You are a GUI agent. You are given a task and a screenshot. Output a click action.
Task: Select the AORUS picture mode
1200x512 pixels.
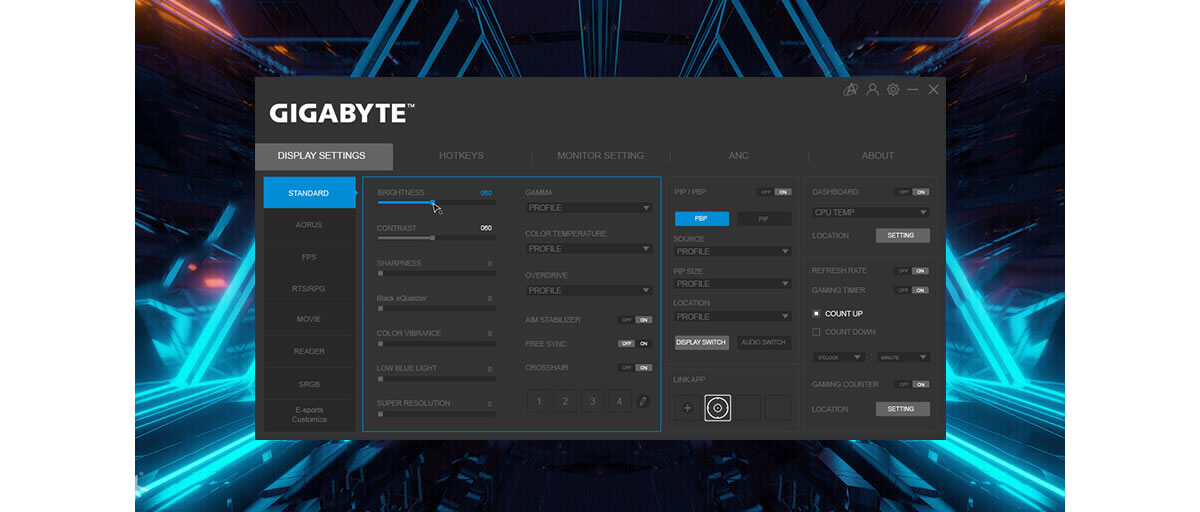click(309, 225)
